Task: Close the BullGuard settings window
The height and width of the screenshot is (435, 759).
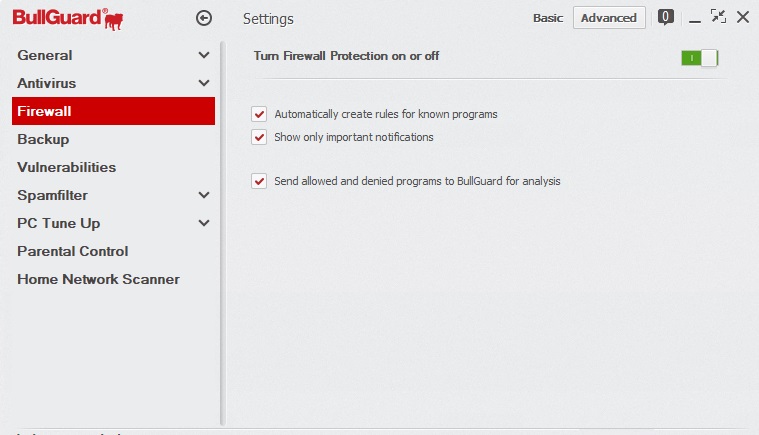Action: [x=743, y=17]
